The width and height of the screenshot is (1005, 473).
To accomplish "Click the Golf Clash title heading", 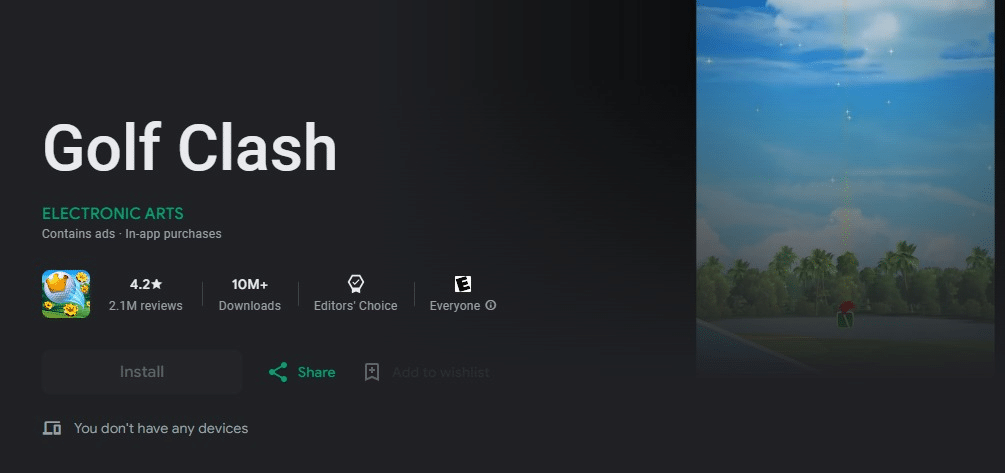I will (190, 148).
